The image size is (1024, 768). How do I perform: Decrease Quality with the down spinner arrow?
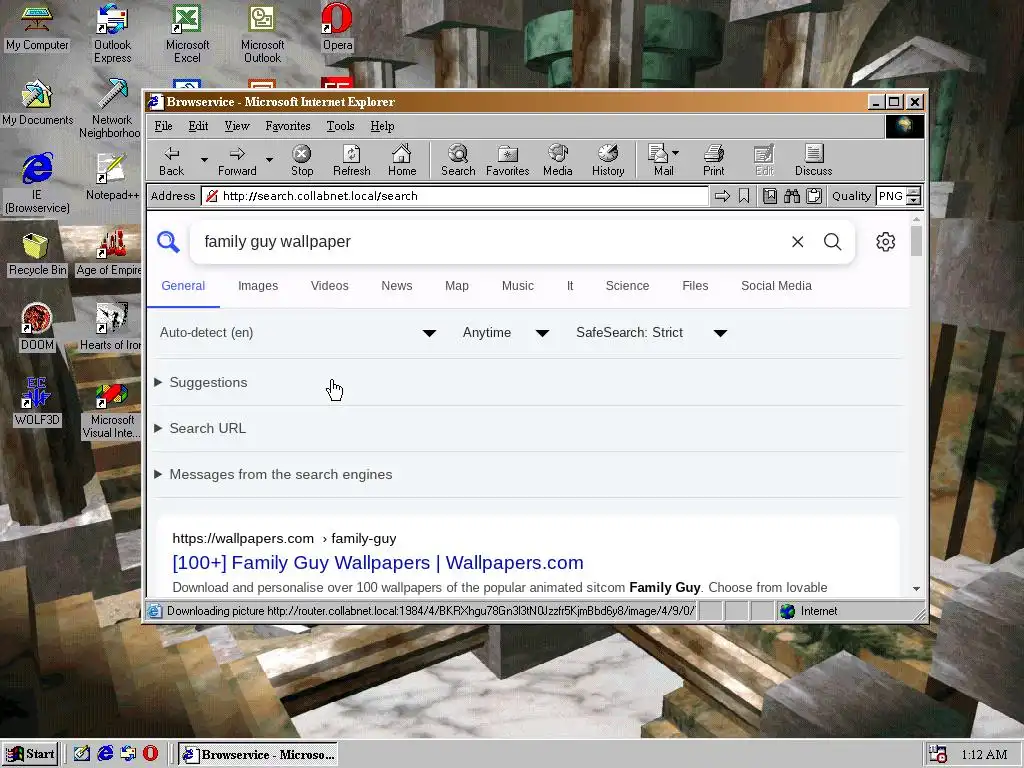(x=913, y=200)
